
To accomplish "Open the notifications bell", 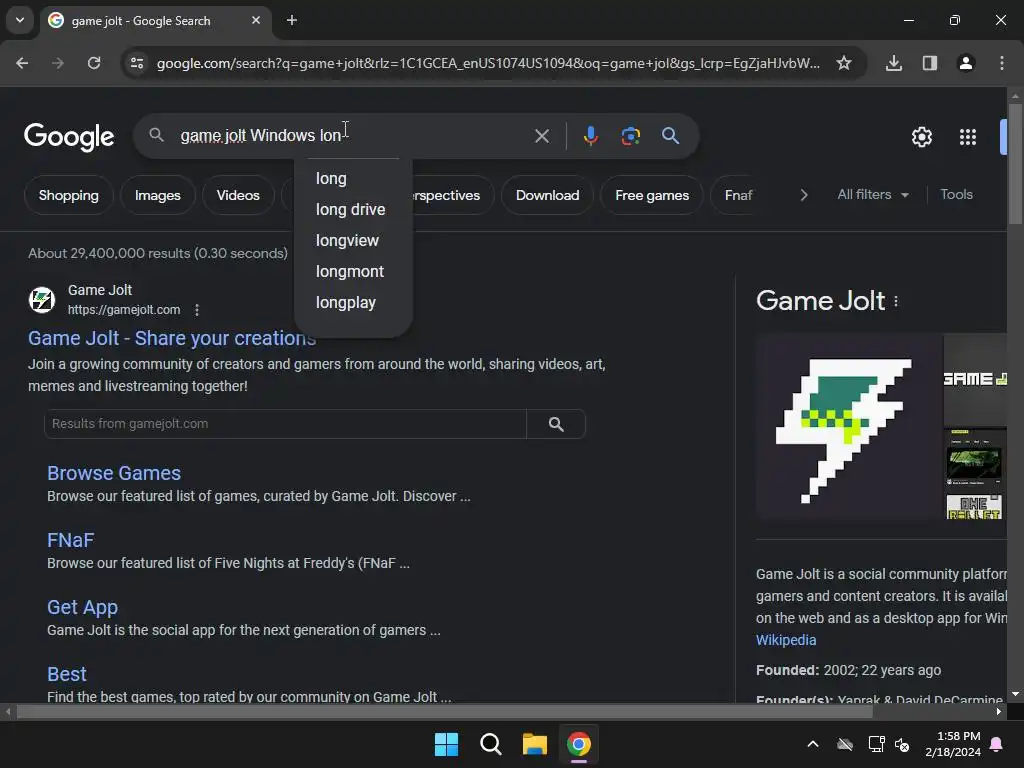I will [x=997, y=744].
